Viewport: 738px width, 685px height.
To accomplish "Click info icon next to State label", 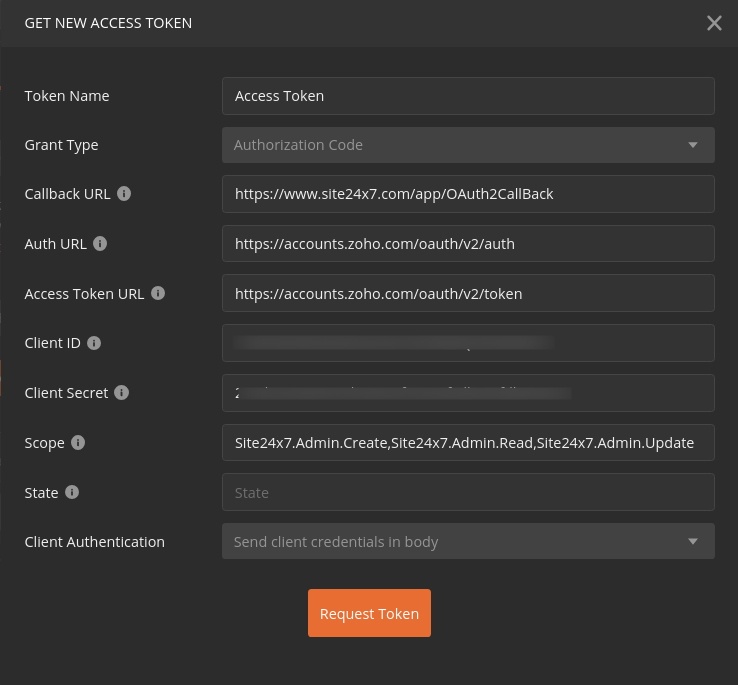I will tap(72, 492).
